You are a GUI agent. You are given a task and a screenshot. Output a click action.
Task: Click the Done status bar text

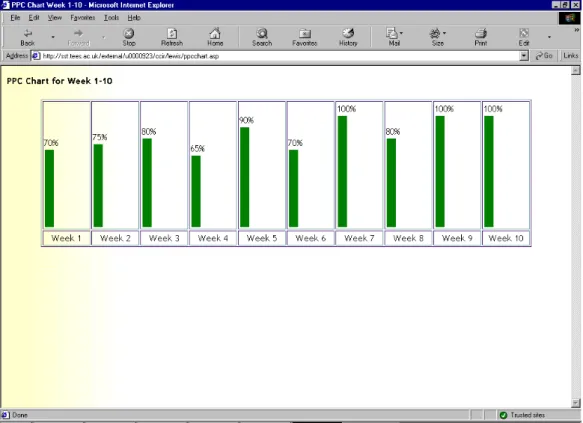pyautogui.click(x=20, y=415)
